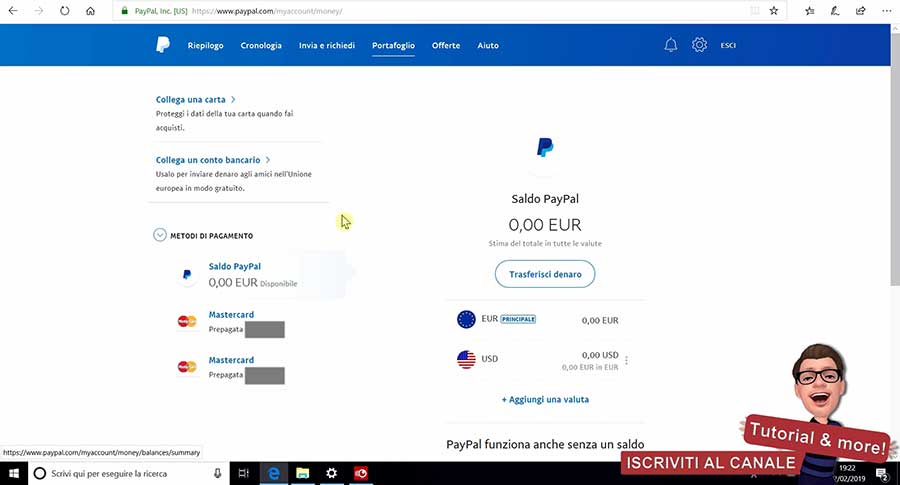
Task: Click chevron next to Collega un conto bancario
Action: click(x=267, y=160)
